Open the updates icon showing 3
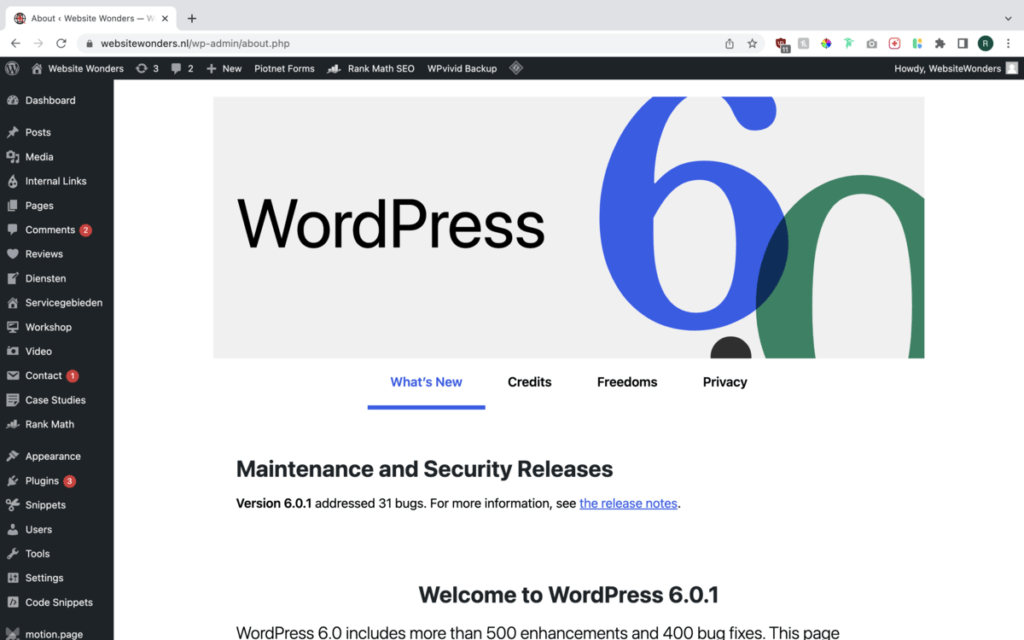1024x640 pixels. click(147, 68)
